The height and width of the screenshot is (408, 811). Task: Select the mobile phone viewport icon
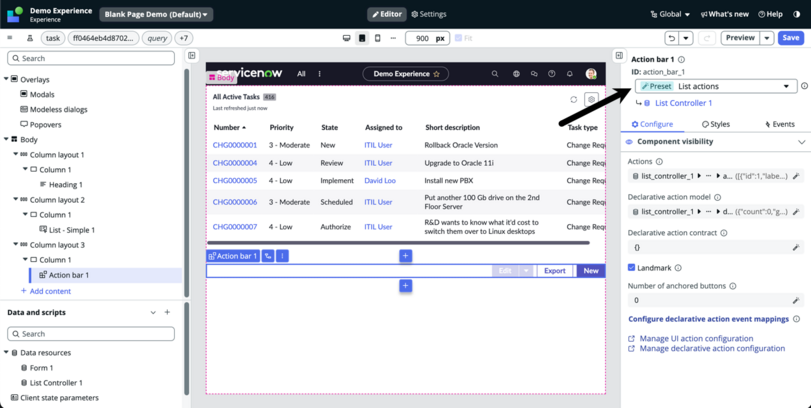coord(378,38)
